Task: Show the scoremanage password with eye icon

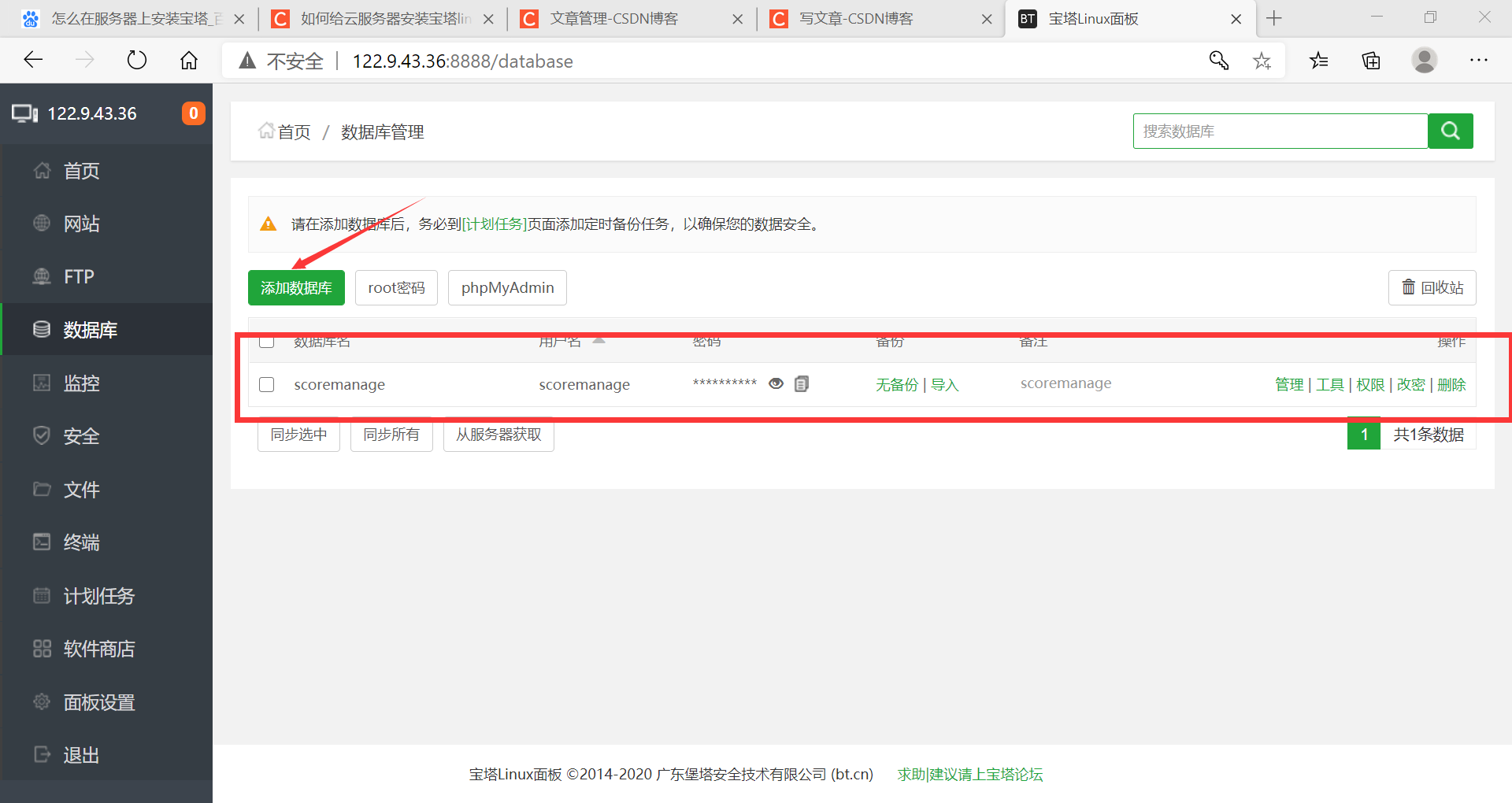Action: [776, 383]
